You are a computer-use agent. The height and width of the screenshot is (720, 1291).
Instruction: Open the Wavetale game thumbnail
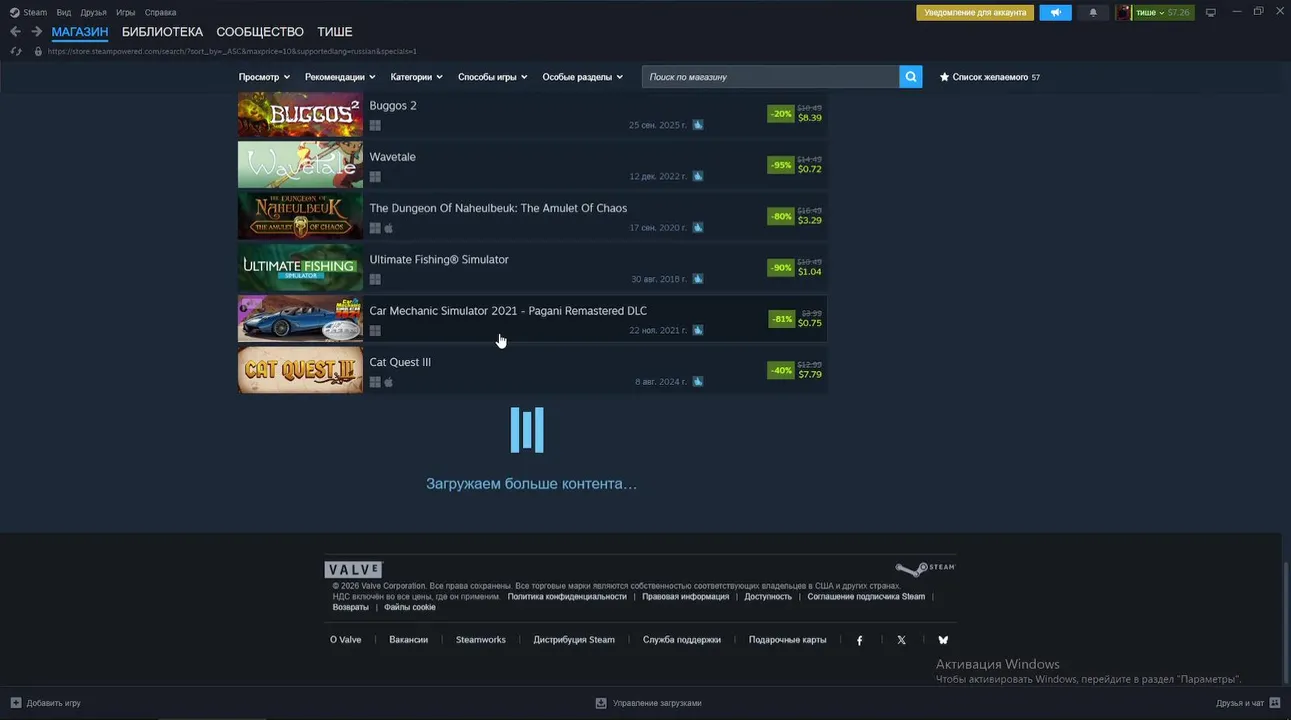300,165
